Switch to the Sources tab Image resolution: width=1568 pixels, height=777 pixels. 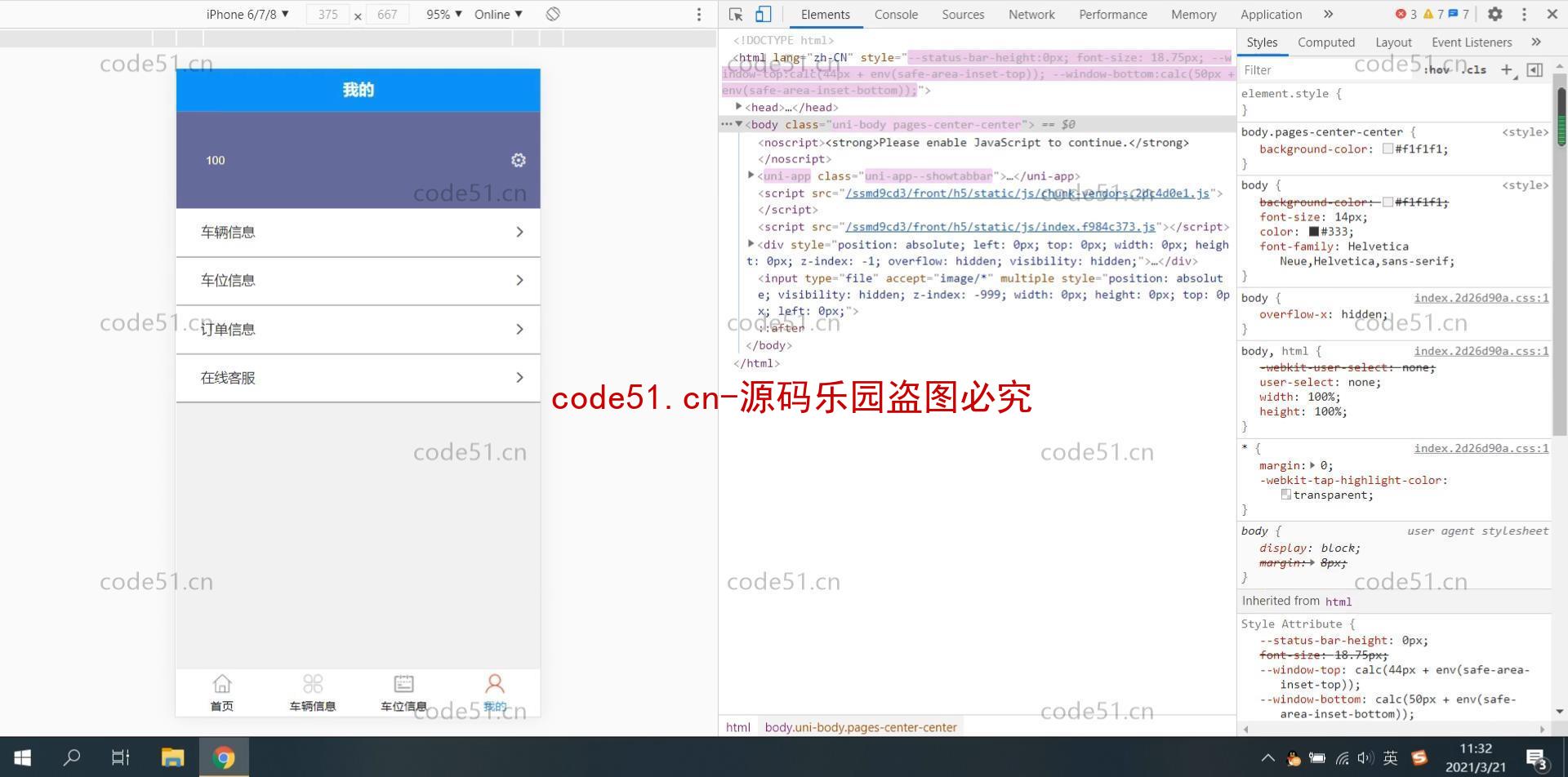[x=963, y=14]
